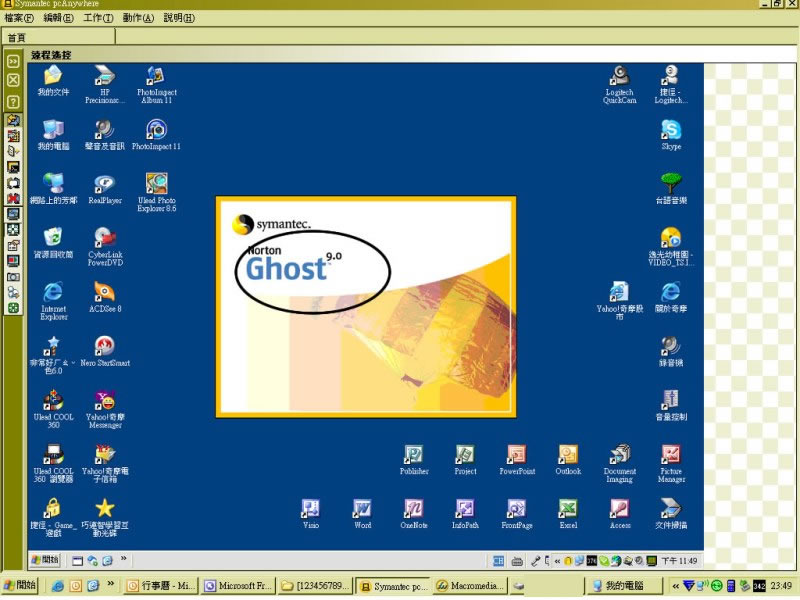Screen dimensions: 800x600
Task: Open Excel shortcut icon
Action: [568, 514]
